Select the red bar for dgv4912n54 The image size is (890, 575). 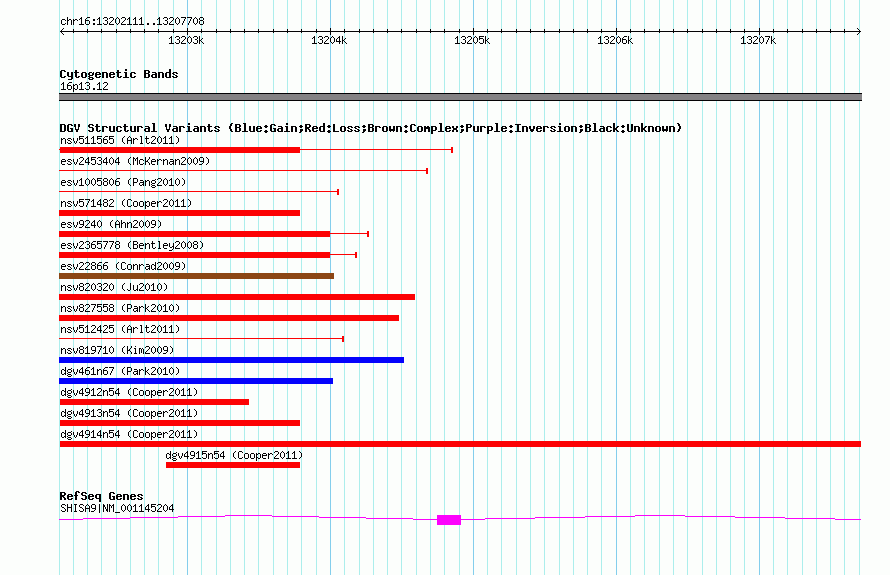(154, 402)
